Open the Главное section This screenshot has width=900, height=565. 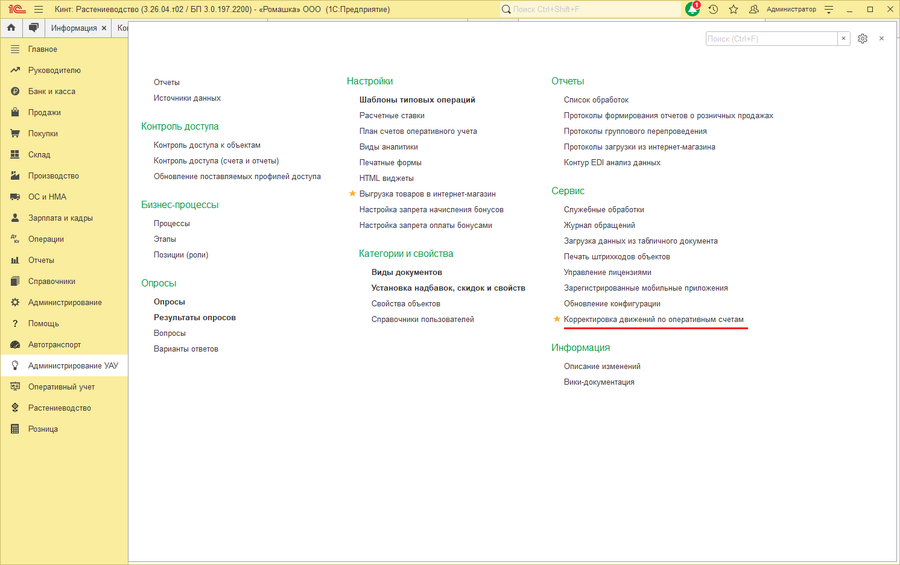tap(64, 49)
